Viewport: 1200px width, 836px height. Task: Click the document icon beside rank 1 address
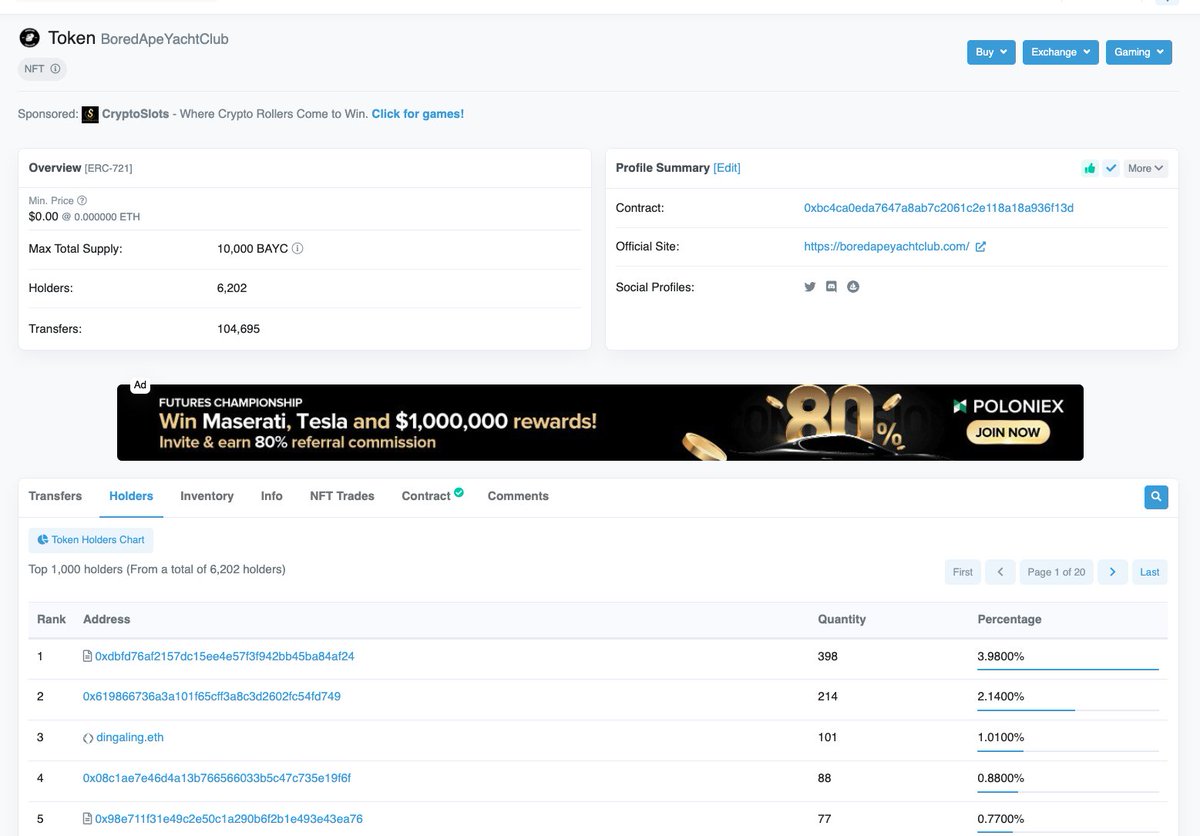click(x=89, y=656)
